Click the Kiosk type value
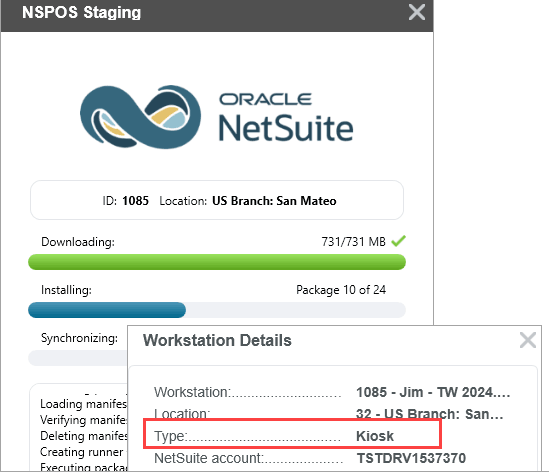This screenshot has width=549, height=472. coord(375,436)
